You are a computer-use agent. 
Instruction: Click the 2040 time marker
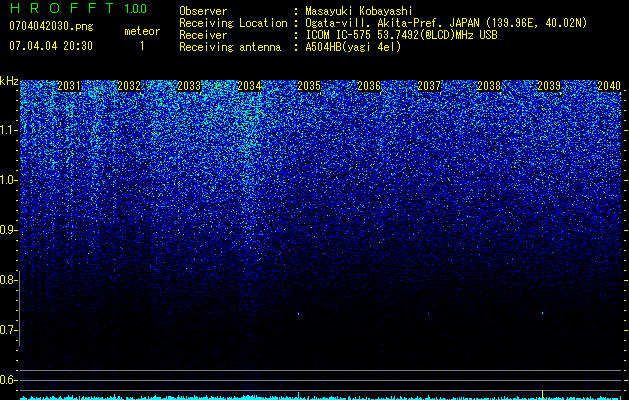(x=609, y=86)
